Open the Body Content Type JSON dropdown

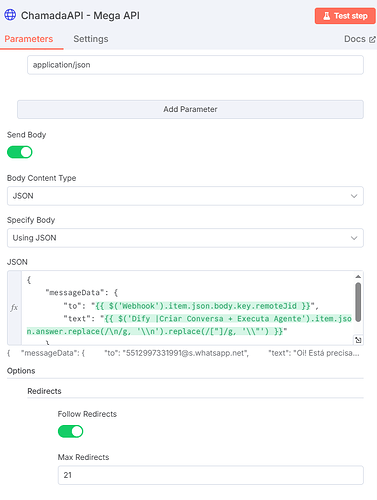click(185, 196)
